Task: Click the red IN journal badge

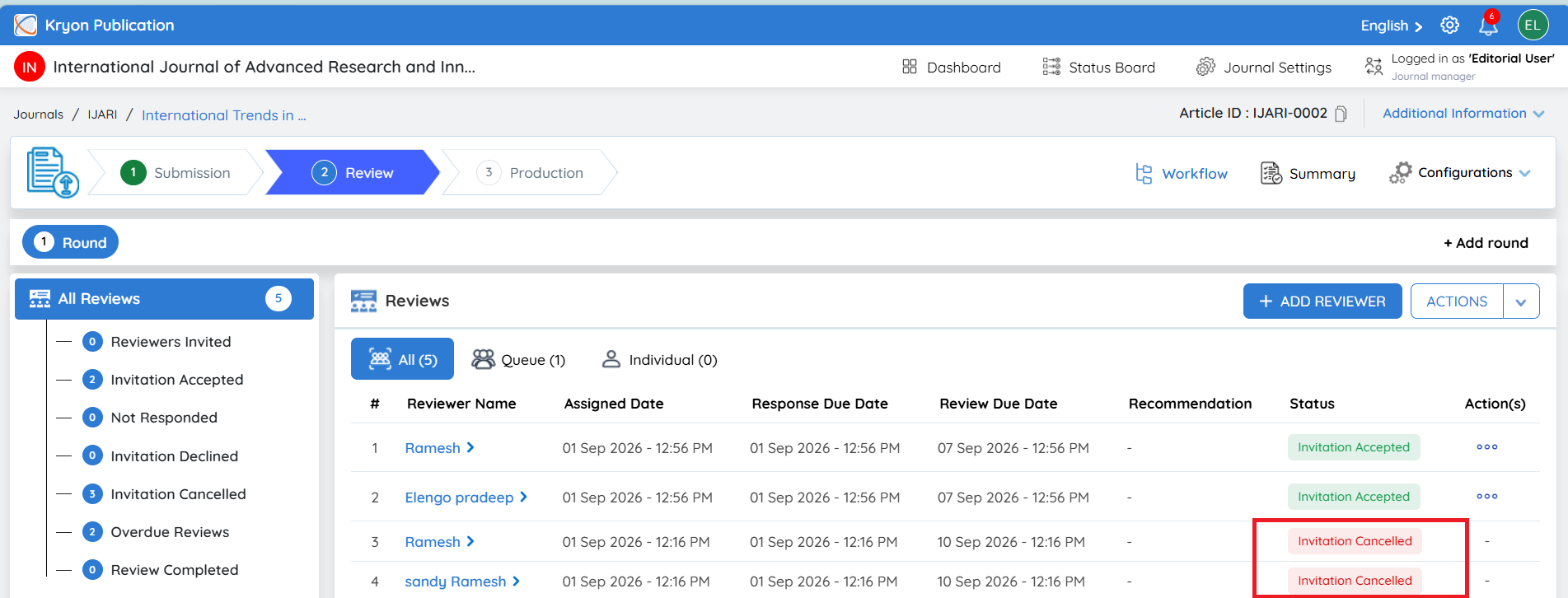Action: click(30, 67)
